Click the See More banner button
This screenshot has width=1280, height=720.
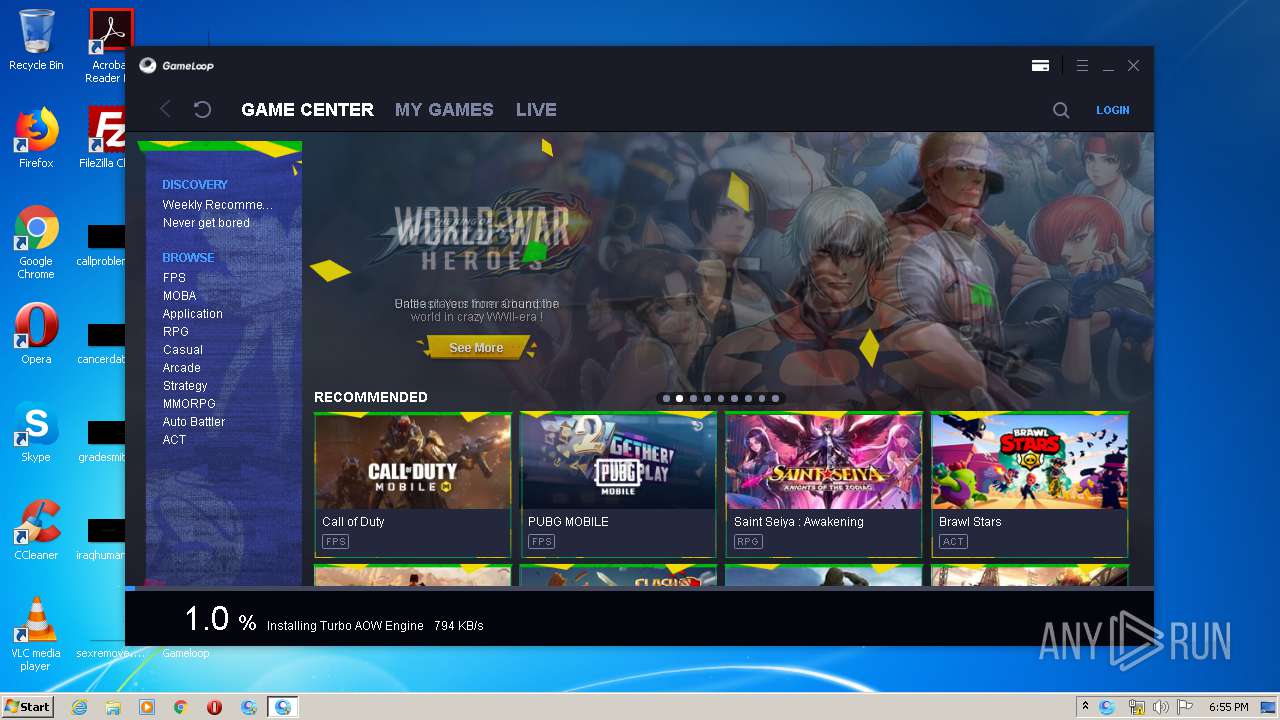tap(476, 348)
